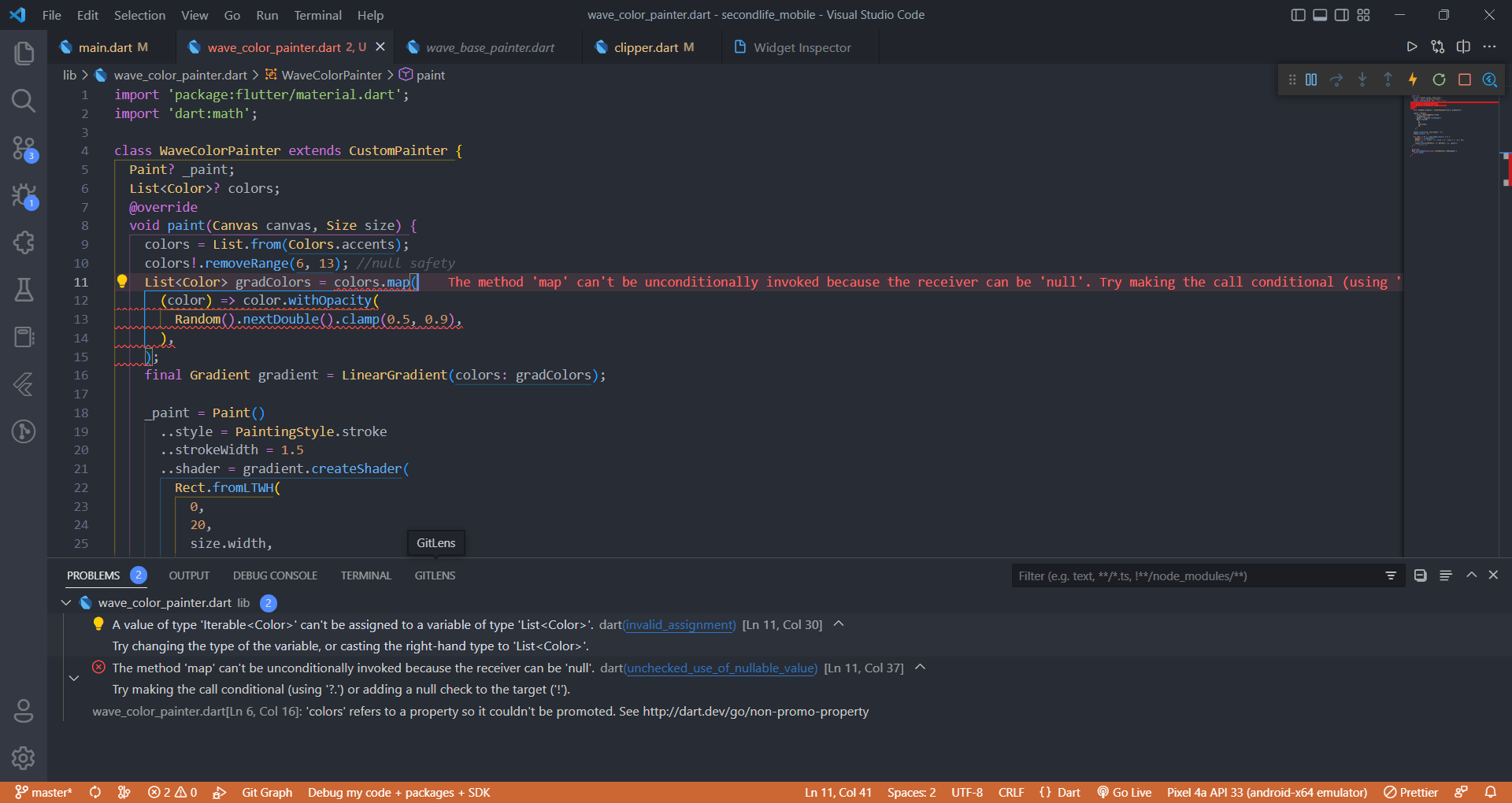Switch to the wave_base_painter.dart tab
This screenshot has height=803, width=1512.
(490, 47)
